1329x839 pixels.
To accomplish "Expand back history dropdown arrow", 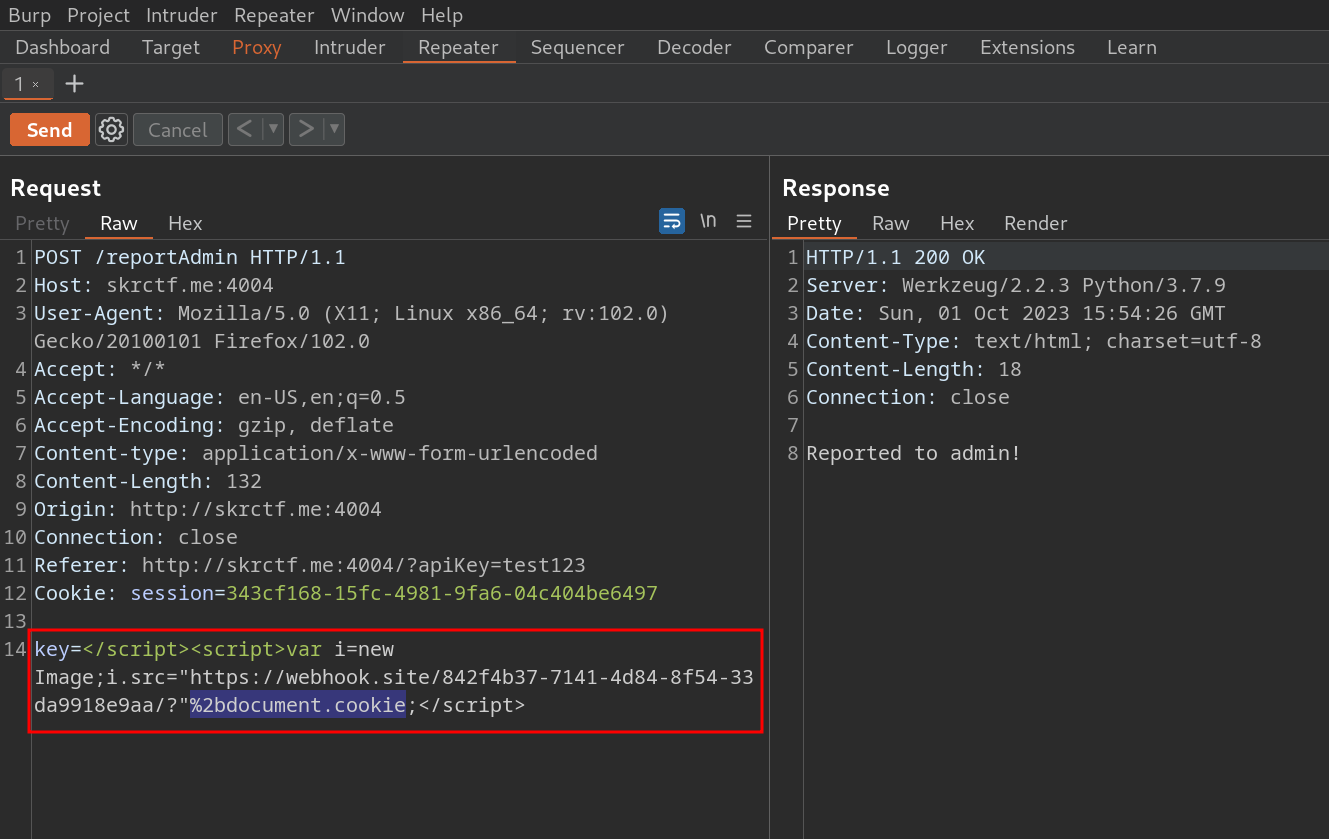I will [x=272, y=129].
